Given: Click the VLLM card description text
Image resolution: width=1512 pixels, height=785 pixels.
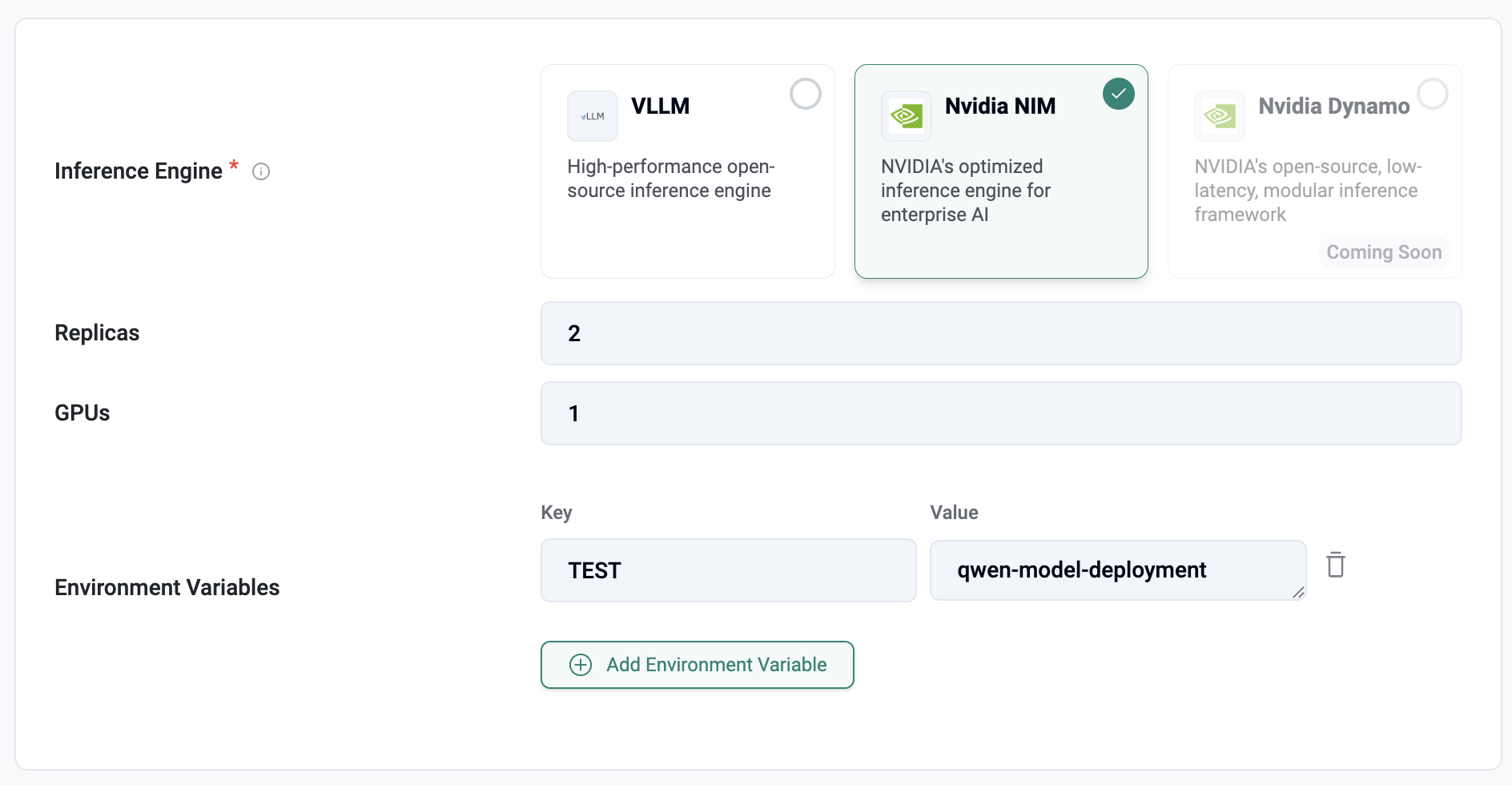Looking at the screenshot, I should point(670,179).
